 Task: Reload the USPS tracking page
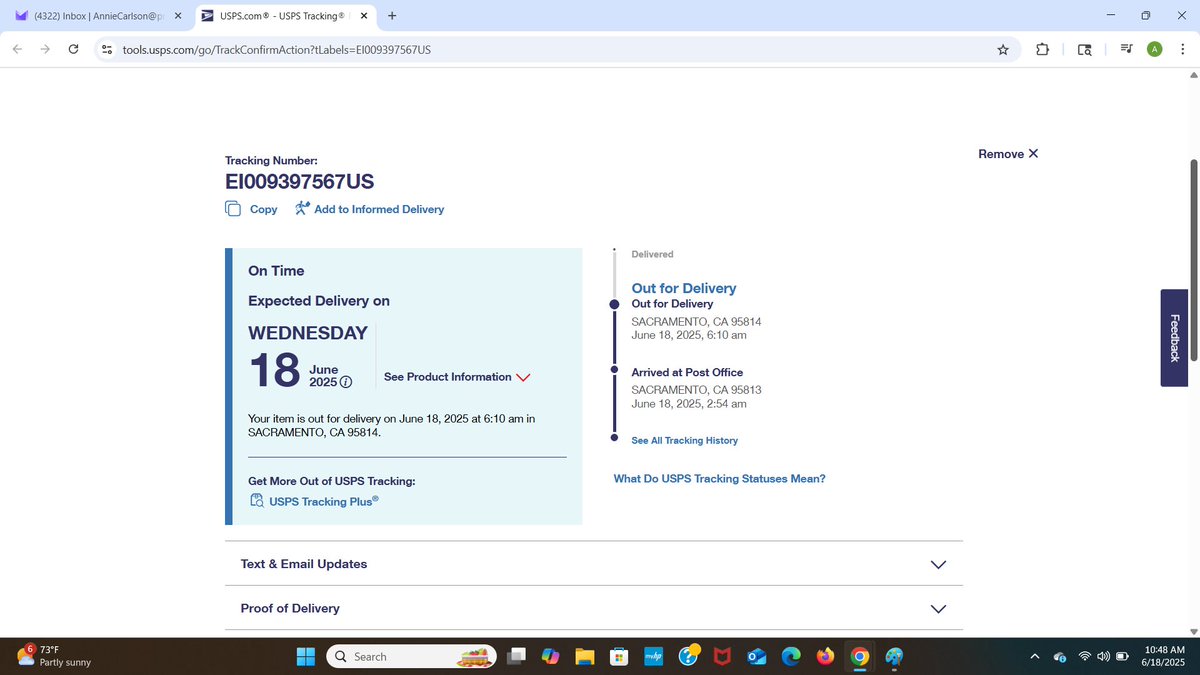coord(73,50)
